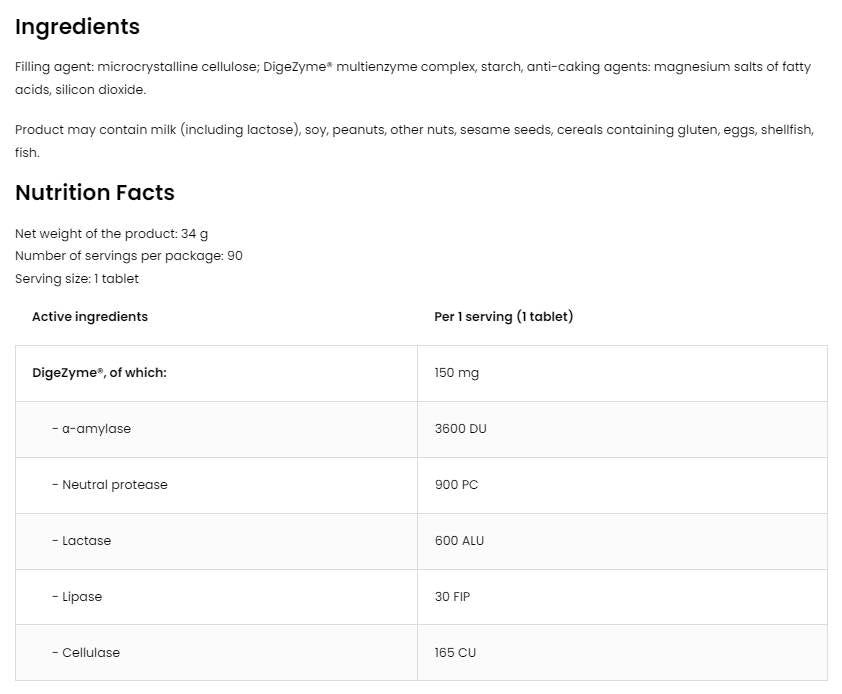Select the Neutral protease row label
Viewport: 842px width, 694px height.
(x=109, y=485)
